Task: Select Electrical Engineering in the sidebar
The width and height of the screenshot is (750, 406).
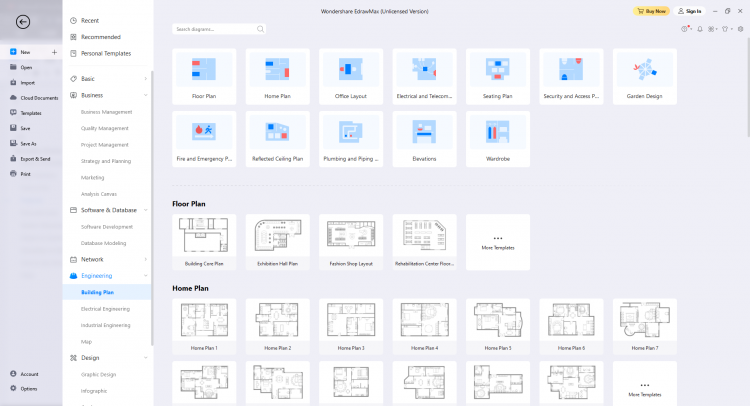Action: coord(105,309)
